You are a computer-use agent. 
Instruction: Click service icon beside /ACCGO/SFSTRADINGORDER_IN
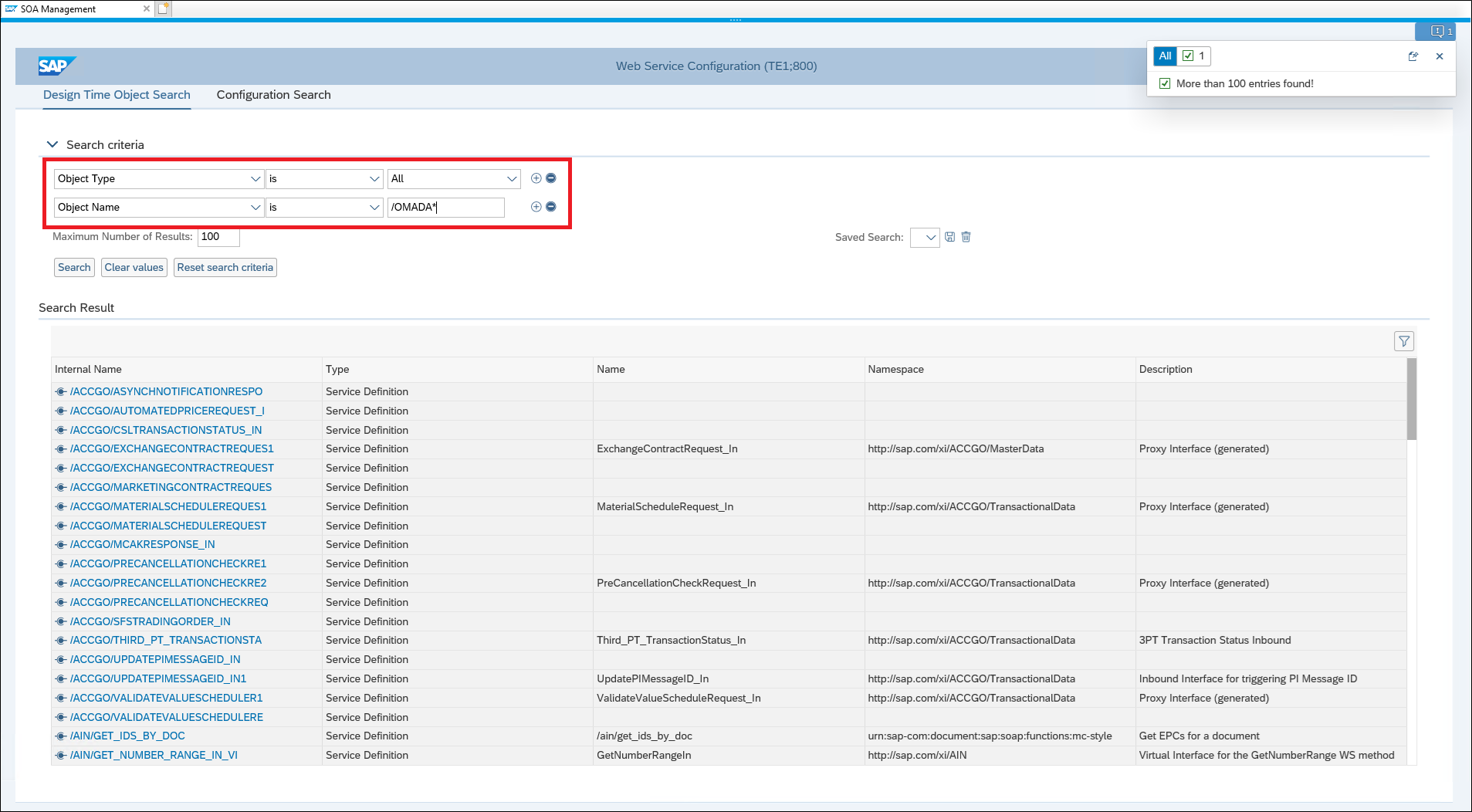tap(60, 621)
